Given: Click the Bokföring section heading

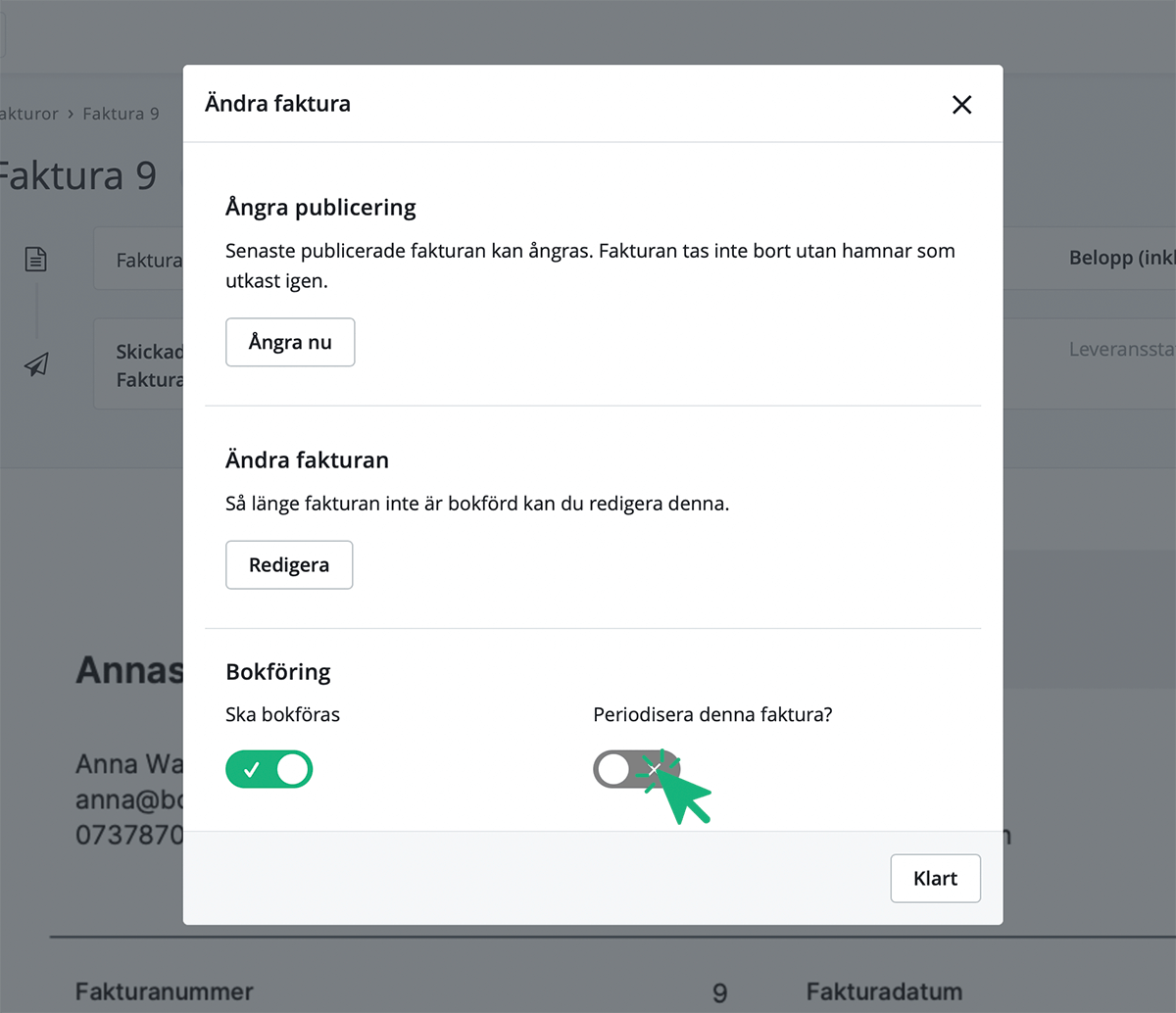Looking at the screenshot, I should point(278,672).
